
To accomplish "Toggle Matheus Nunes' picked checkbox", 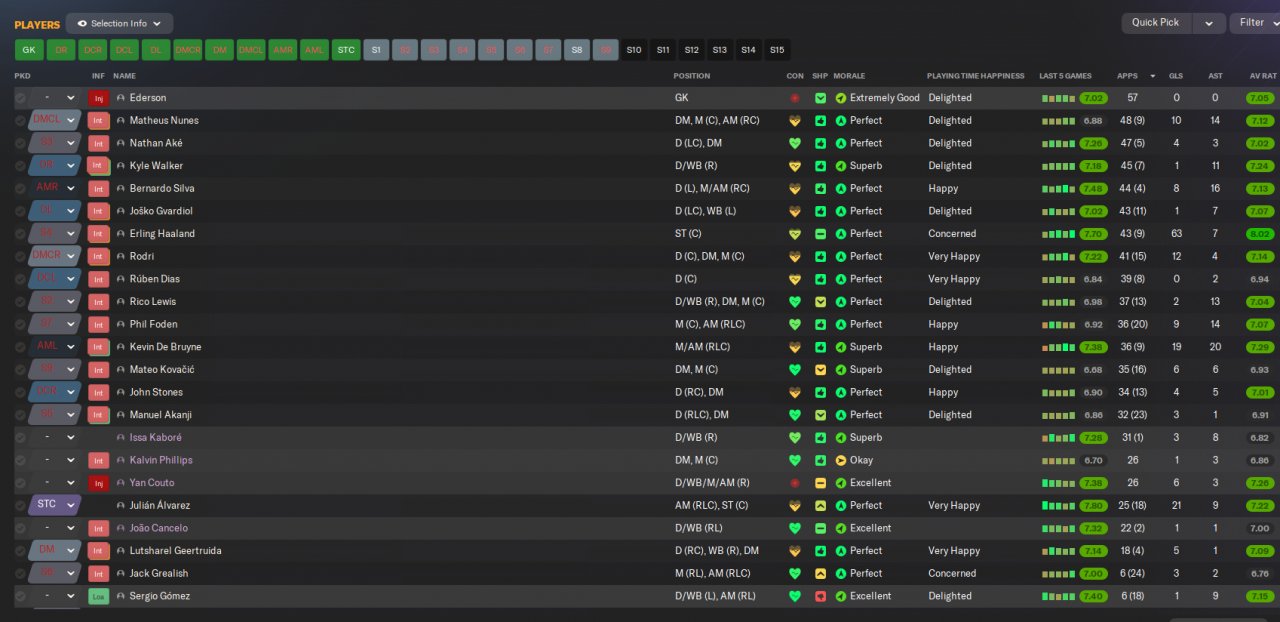I will click(x=20, y=121).
